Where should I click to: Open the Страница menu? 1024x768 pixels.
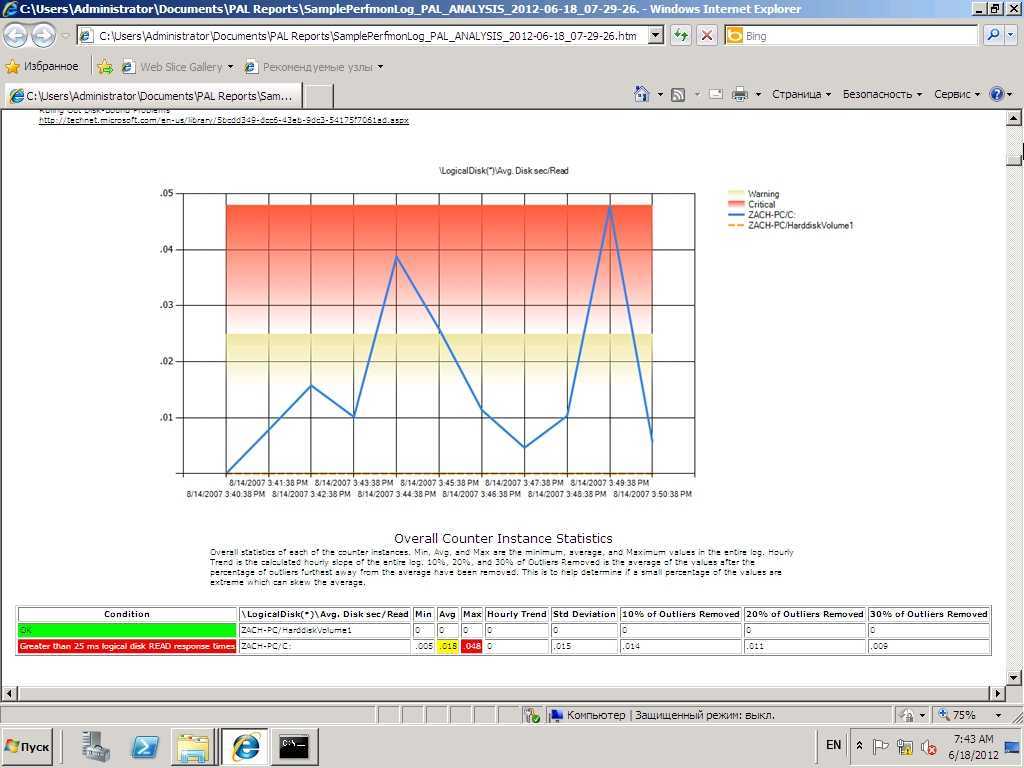tap(801, 94)
